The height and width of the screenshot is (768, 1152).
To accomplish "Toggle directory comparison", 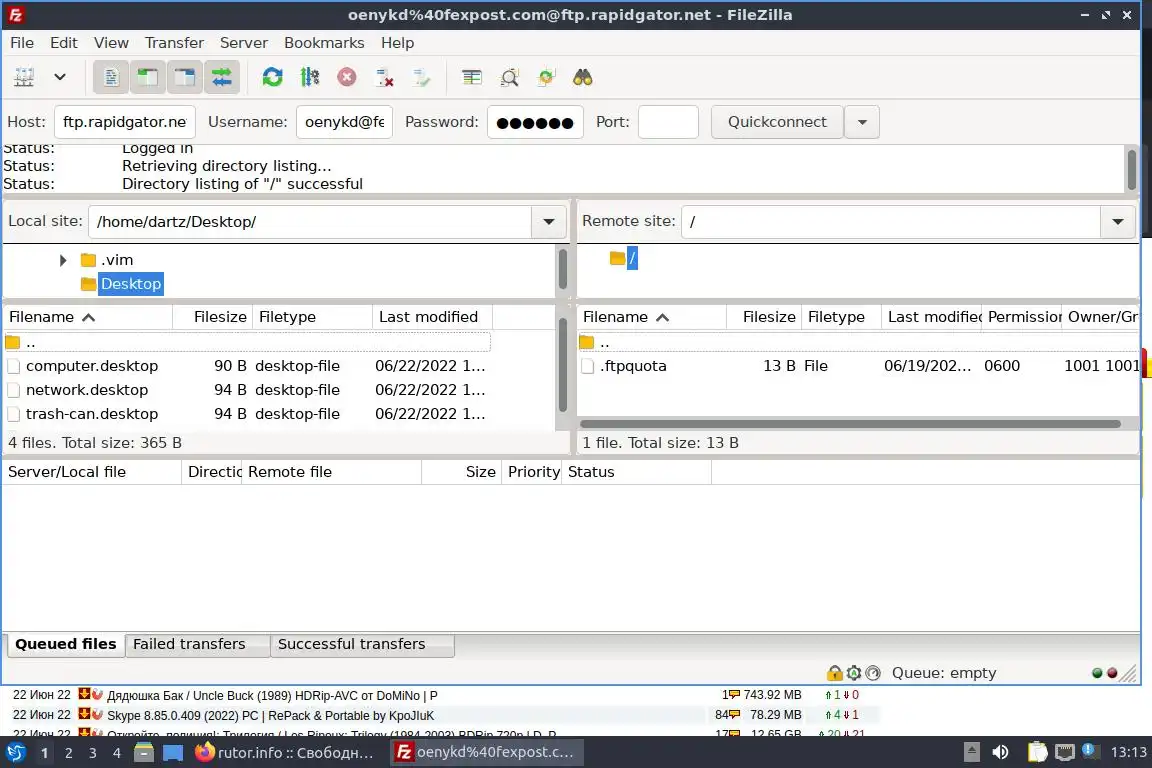I will pyautogui.click(x=509, y=77).
